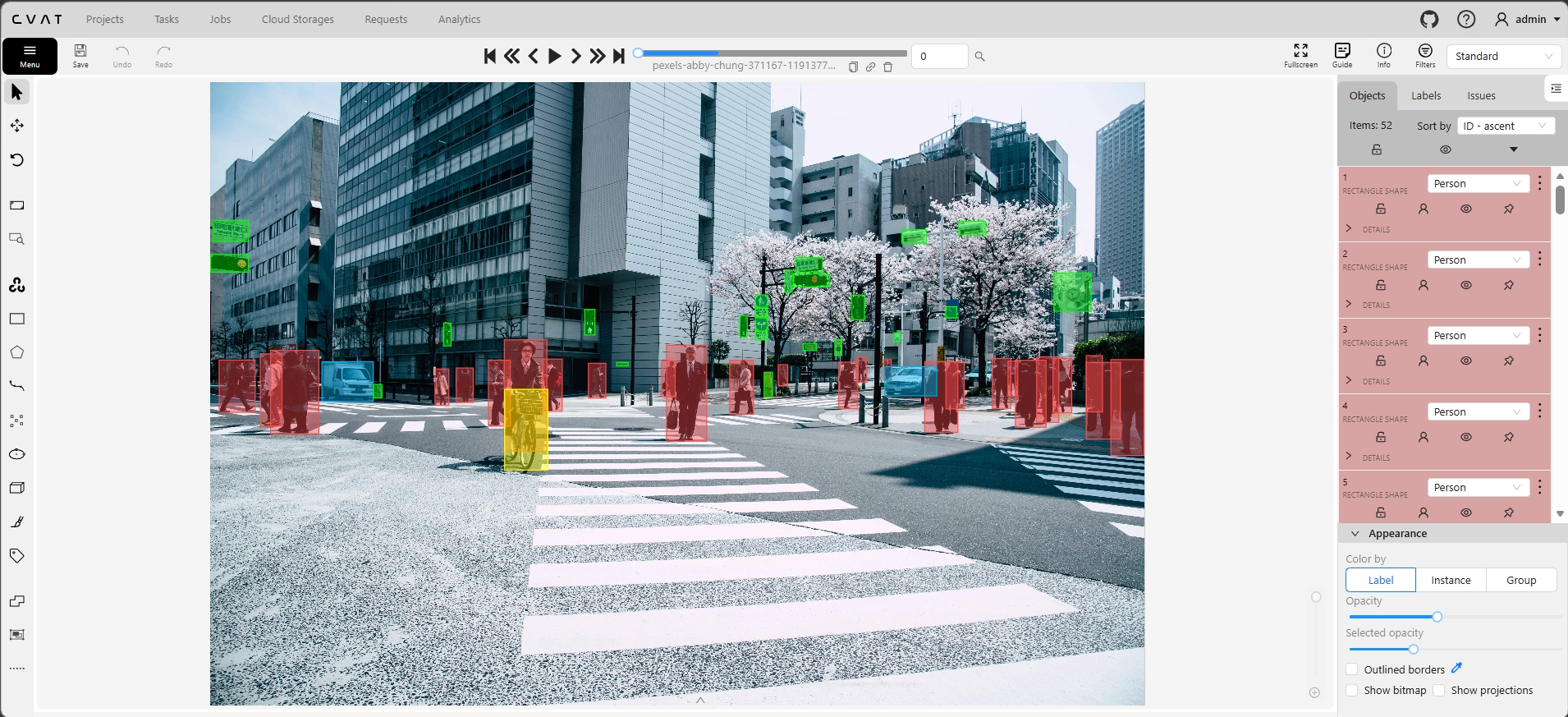Choose the draw polyline tool

point(17,386)
